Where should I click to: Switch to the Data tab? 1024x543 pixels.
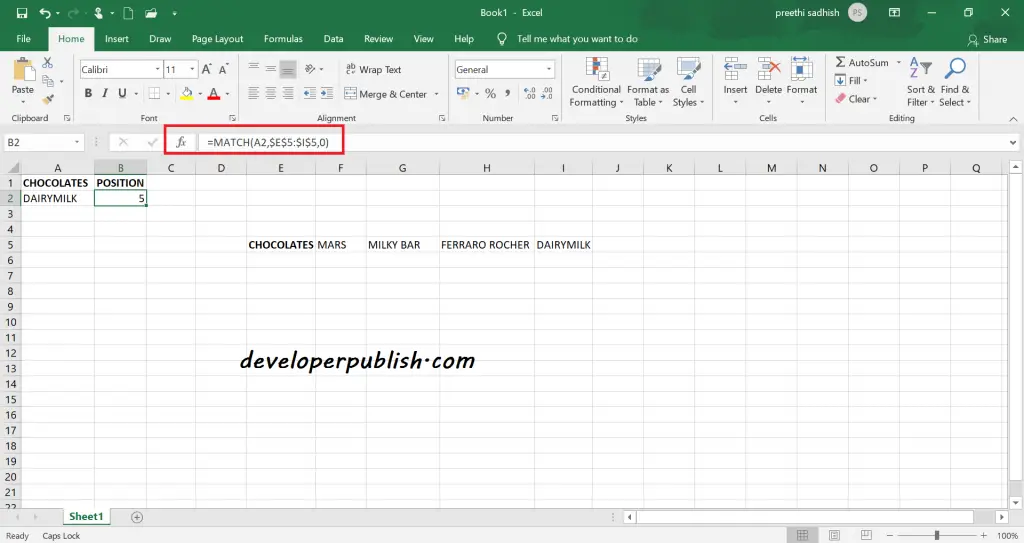[x=333, y=39]
